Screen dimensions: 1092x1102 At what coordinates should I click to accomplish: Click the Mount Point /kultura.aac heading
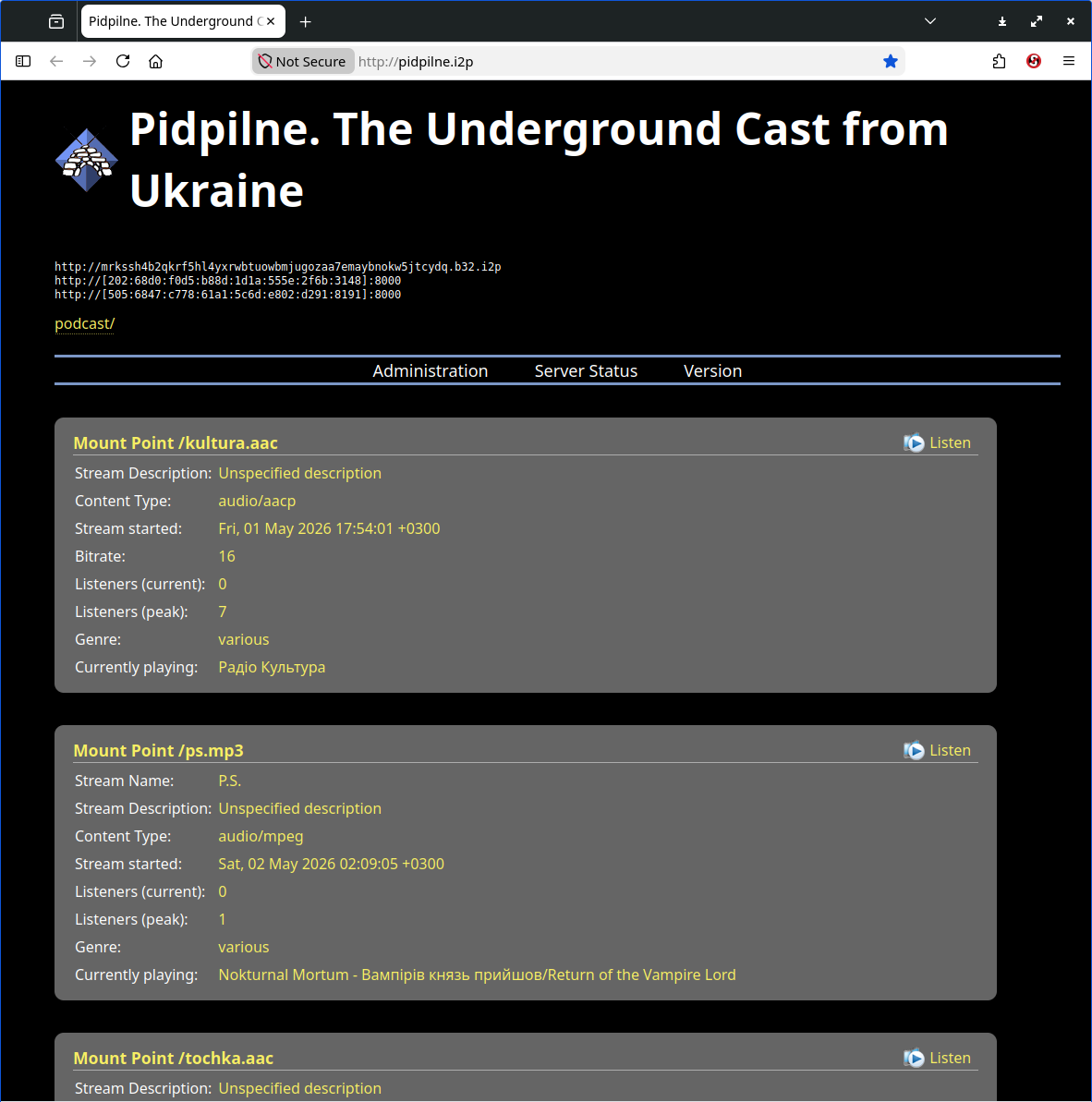(x=176, y=442)
